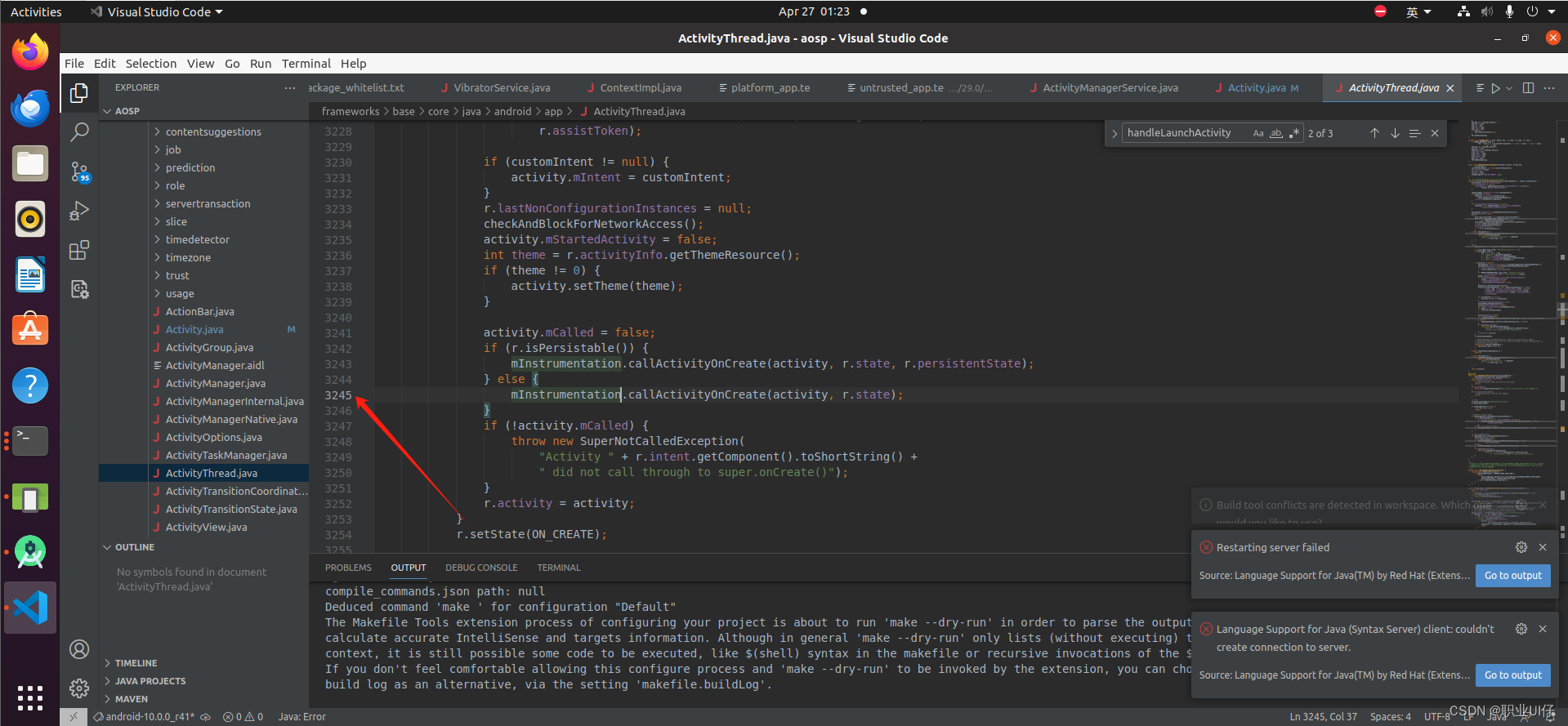The height and width of the screenshot is (726, 1568).
Task: Open the Run and Debug view
Action: (x=79, y=211)
